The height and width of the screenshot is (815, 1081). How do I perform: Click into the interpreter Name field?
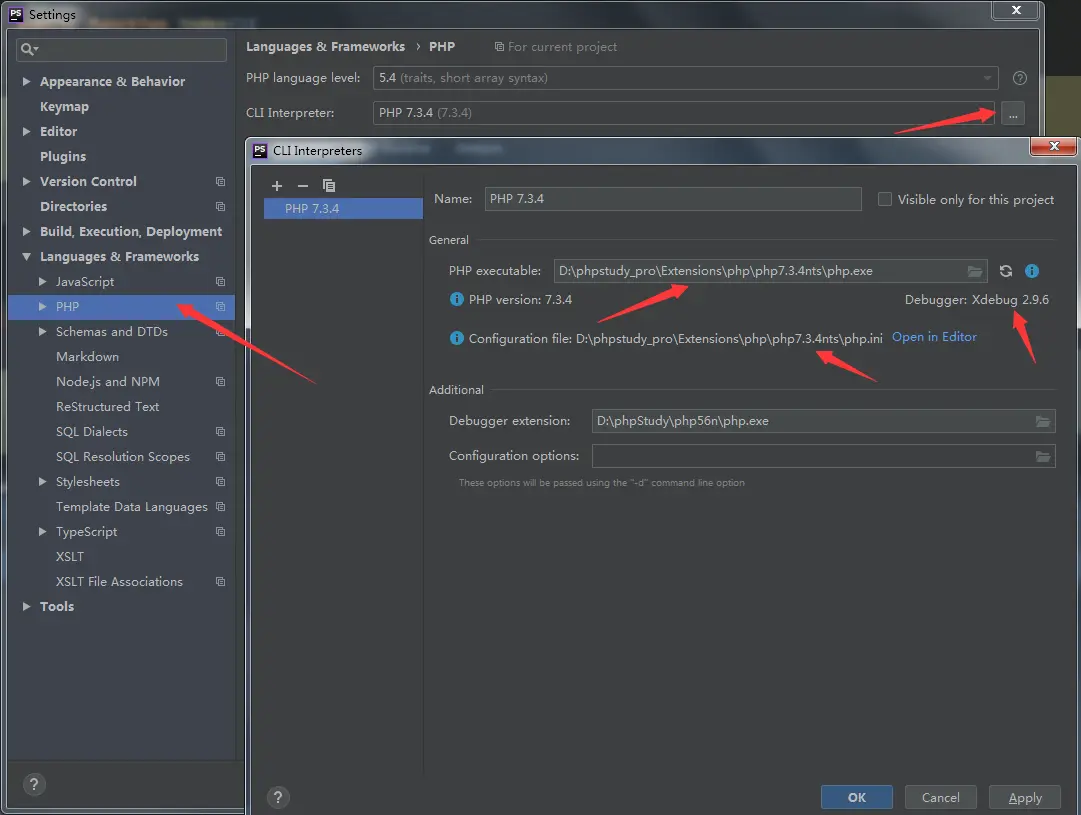[x=673, y=199]
